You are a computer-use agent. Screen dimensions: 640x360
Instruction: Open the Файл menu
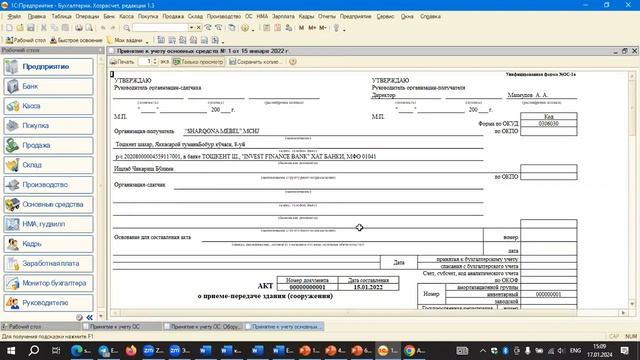(14, 16)
